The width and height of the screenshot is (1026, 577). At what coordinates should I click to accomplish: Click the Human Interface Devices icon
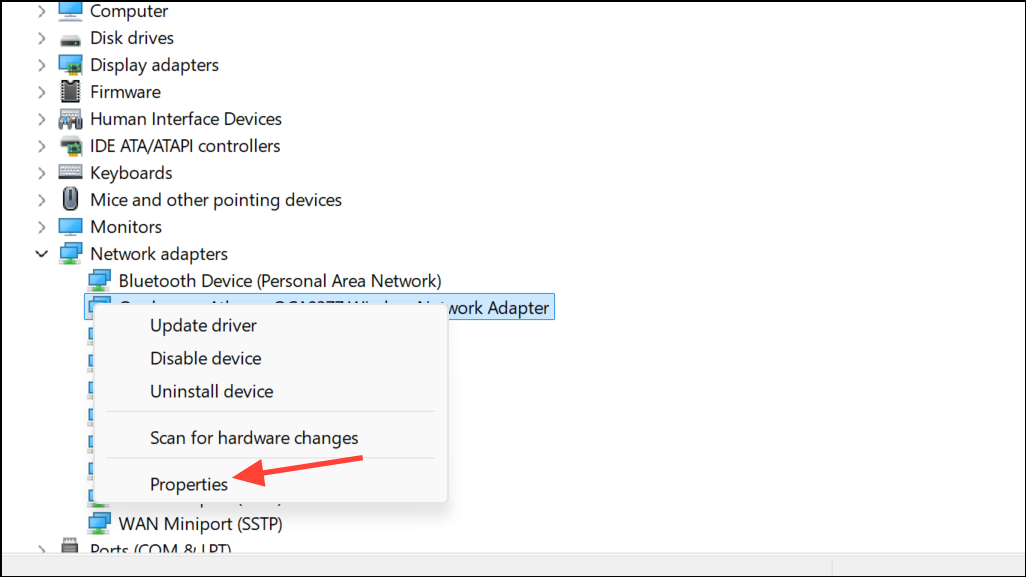click(70, 119)
